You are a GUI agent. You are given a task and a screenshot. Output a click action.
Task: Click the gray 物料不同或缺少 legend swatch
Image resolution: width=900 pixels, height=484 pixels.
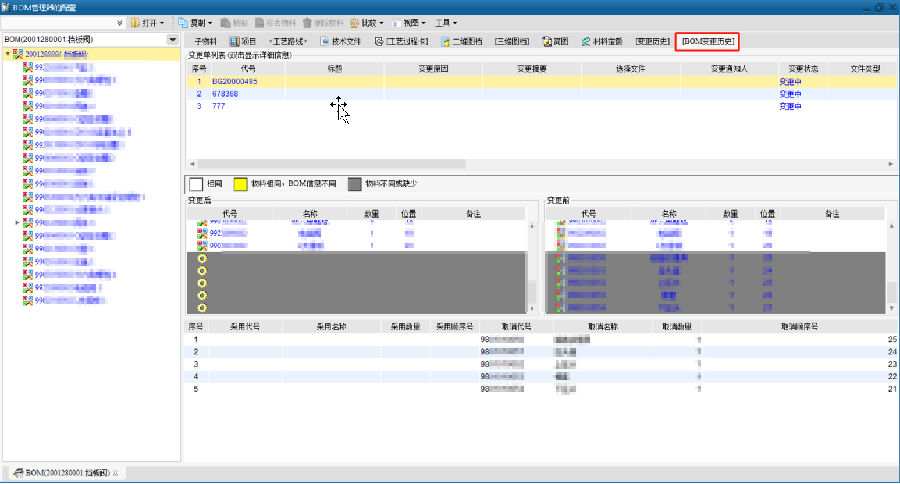click(354, 184)
